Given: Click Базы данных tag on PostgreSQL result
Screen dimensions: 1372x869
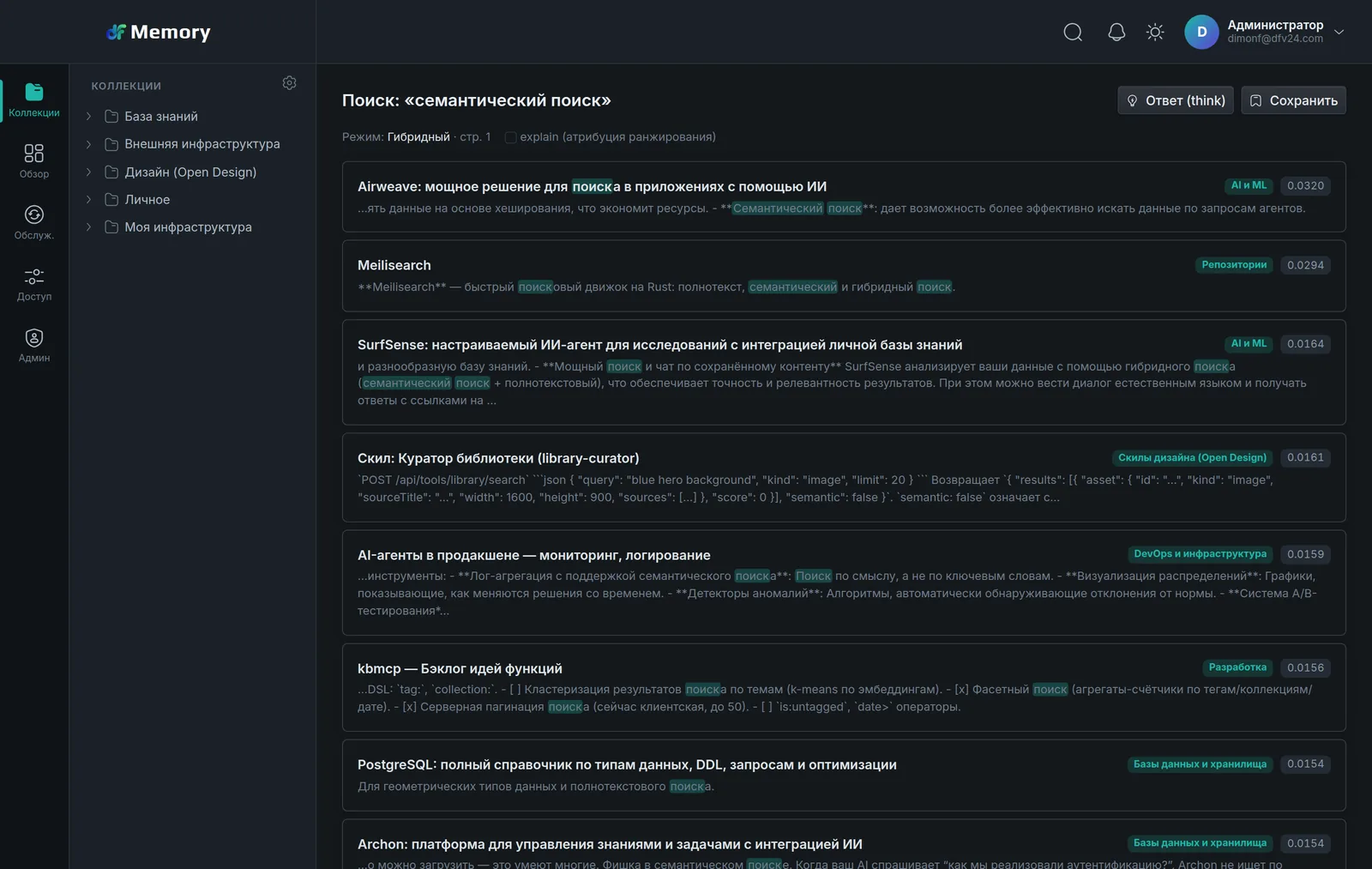Looking at the screenshot, I should coord(1200,763).
